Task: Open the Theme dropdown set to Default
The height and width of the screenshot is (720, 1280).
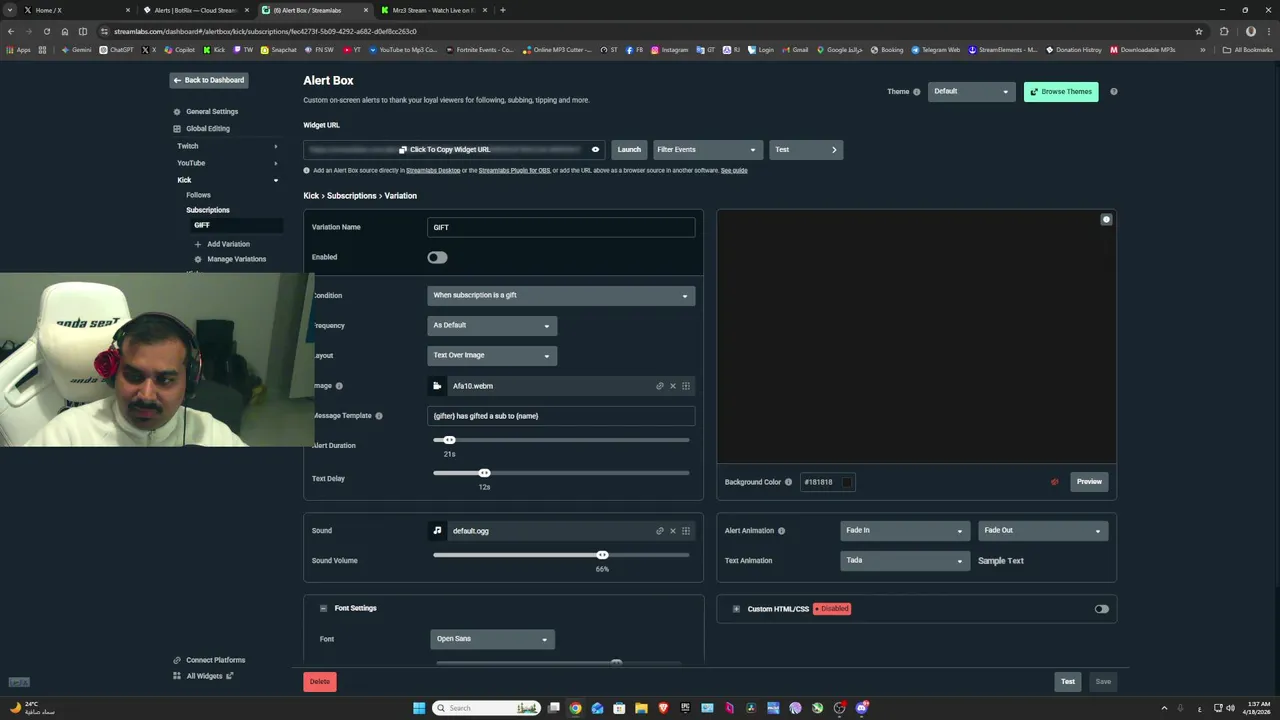Action: [971, 92]
